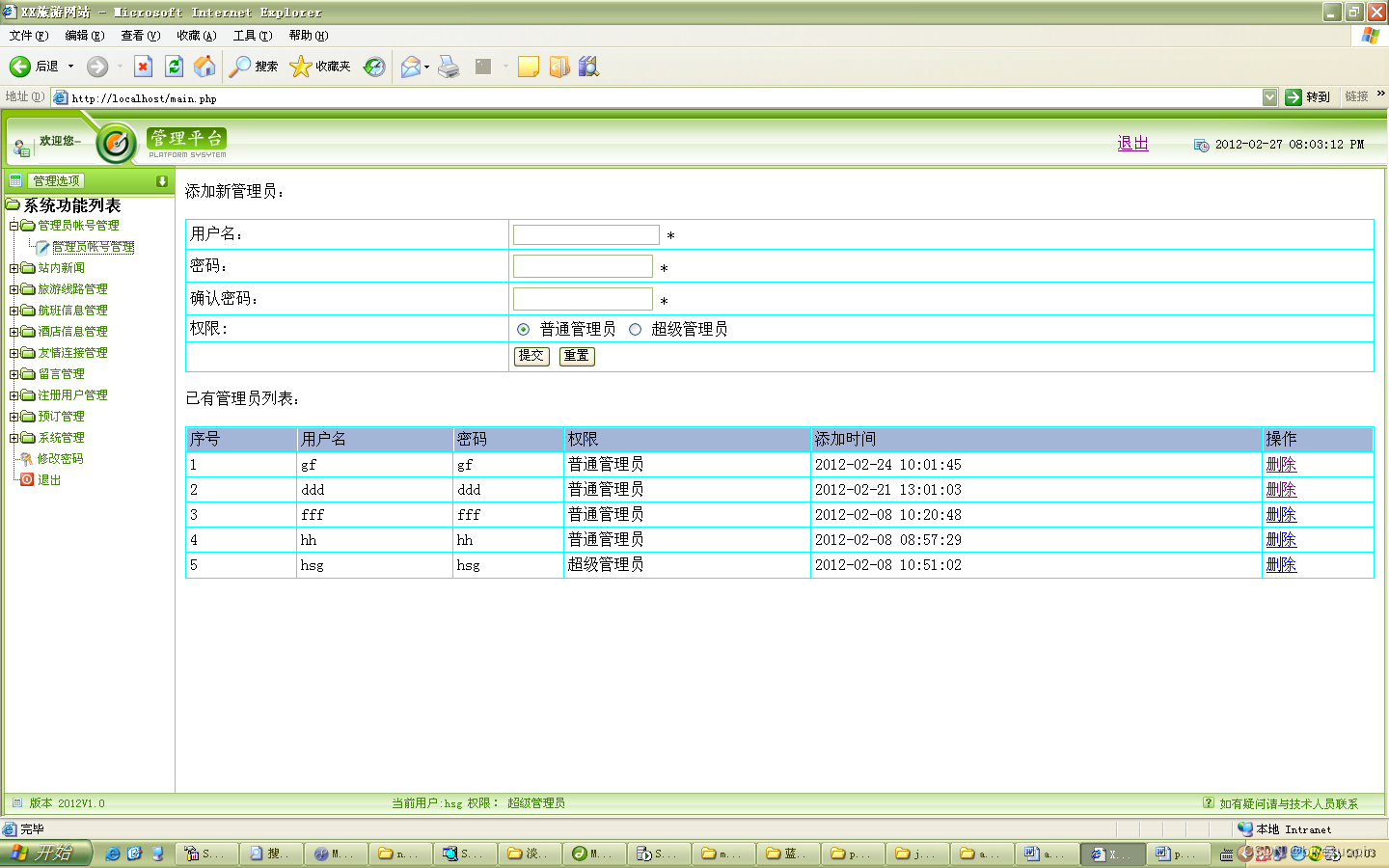The width and height of the screenshot is (1389, 868).
Task: Collapse the 管理员帐号管理 tree folder
Action: click(14, 226)
